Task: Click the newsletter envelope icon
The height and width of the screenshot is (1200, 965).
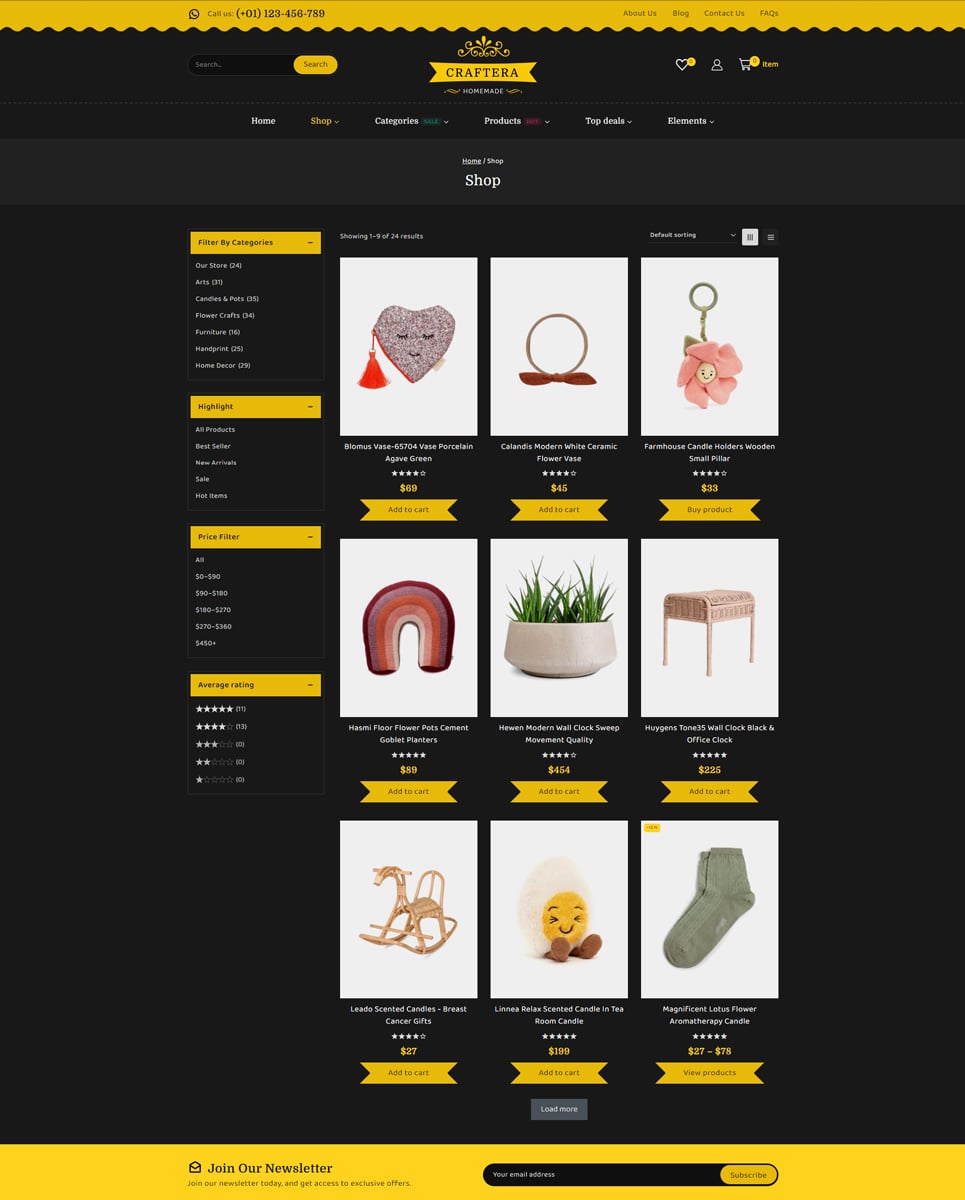Action: 195,1167
